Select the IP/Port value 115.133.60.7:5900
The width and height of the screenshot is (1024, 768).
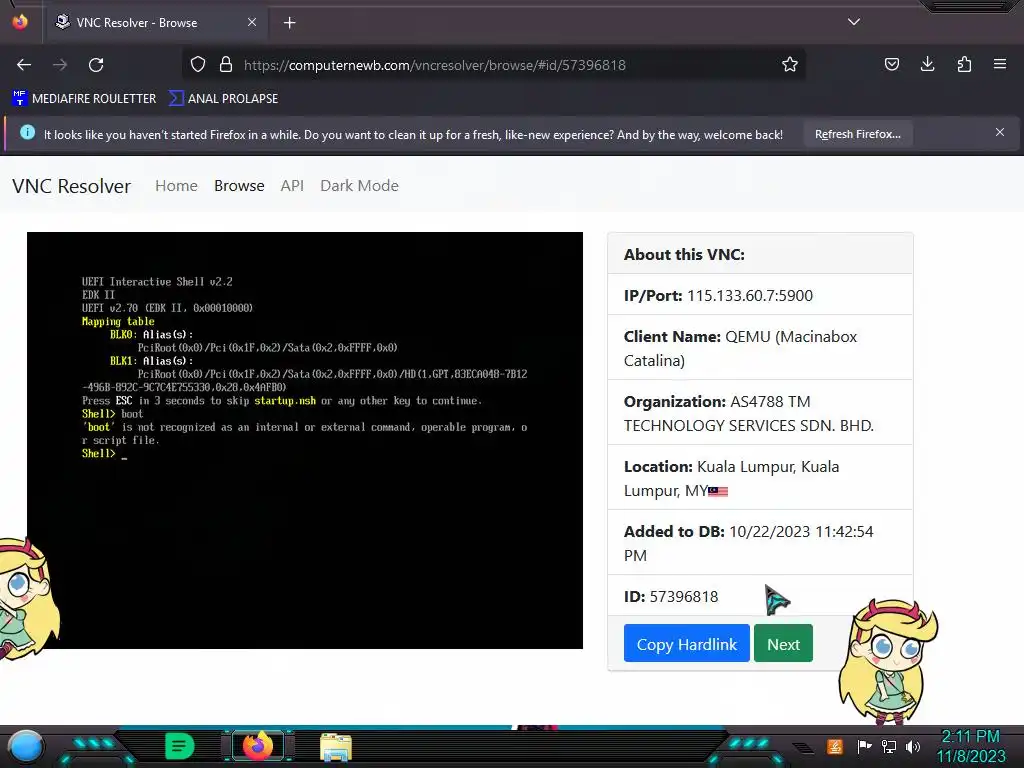(750, 296)
